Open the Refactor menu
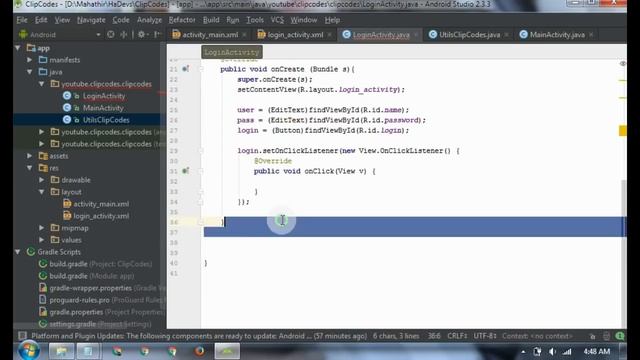640x360 pixels. (182, 20)
